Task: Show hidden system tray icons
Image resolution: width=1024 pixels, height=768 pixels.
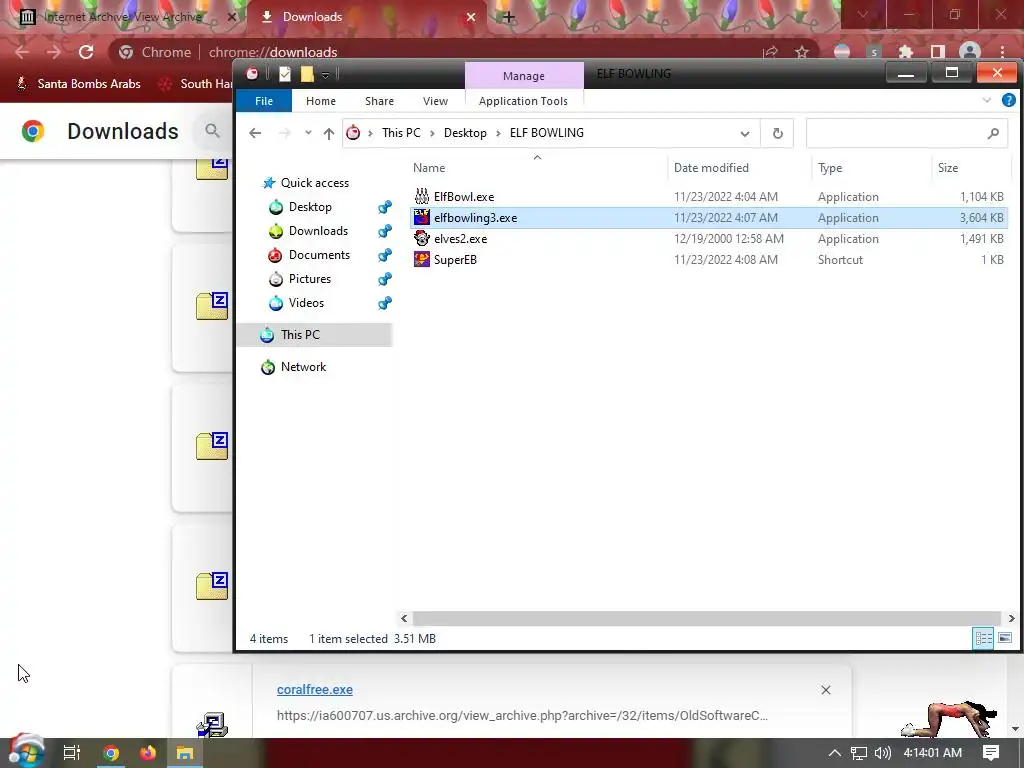Action: click(834, 753)
